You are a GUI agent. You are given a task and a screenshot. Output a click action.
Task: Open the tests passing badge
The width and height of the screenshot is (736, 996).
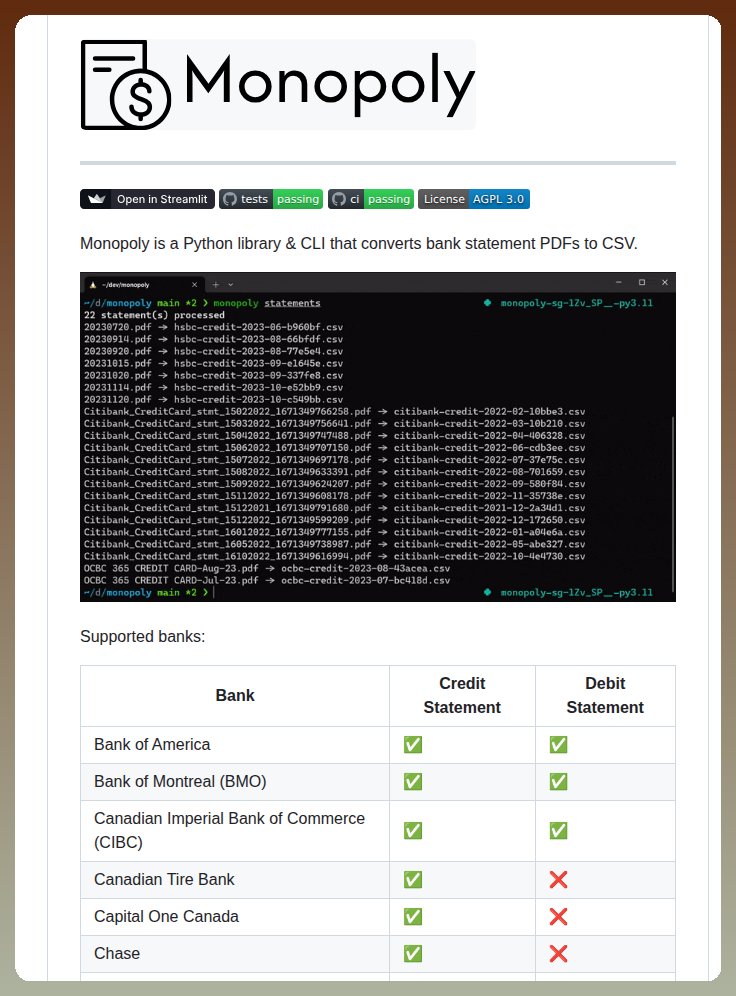click(271, 199)
